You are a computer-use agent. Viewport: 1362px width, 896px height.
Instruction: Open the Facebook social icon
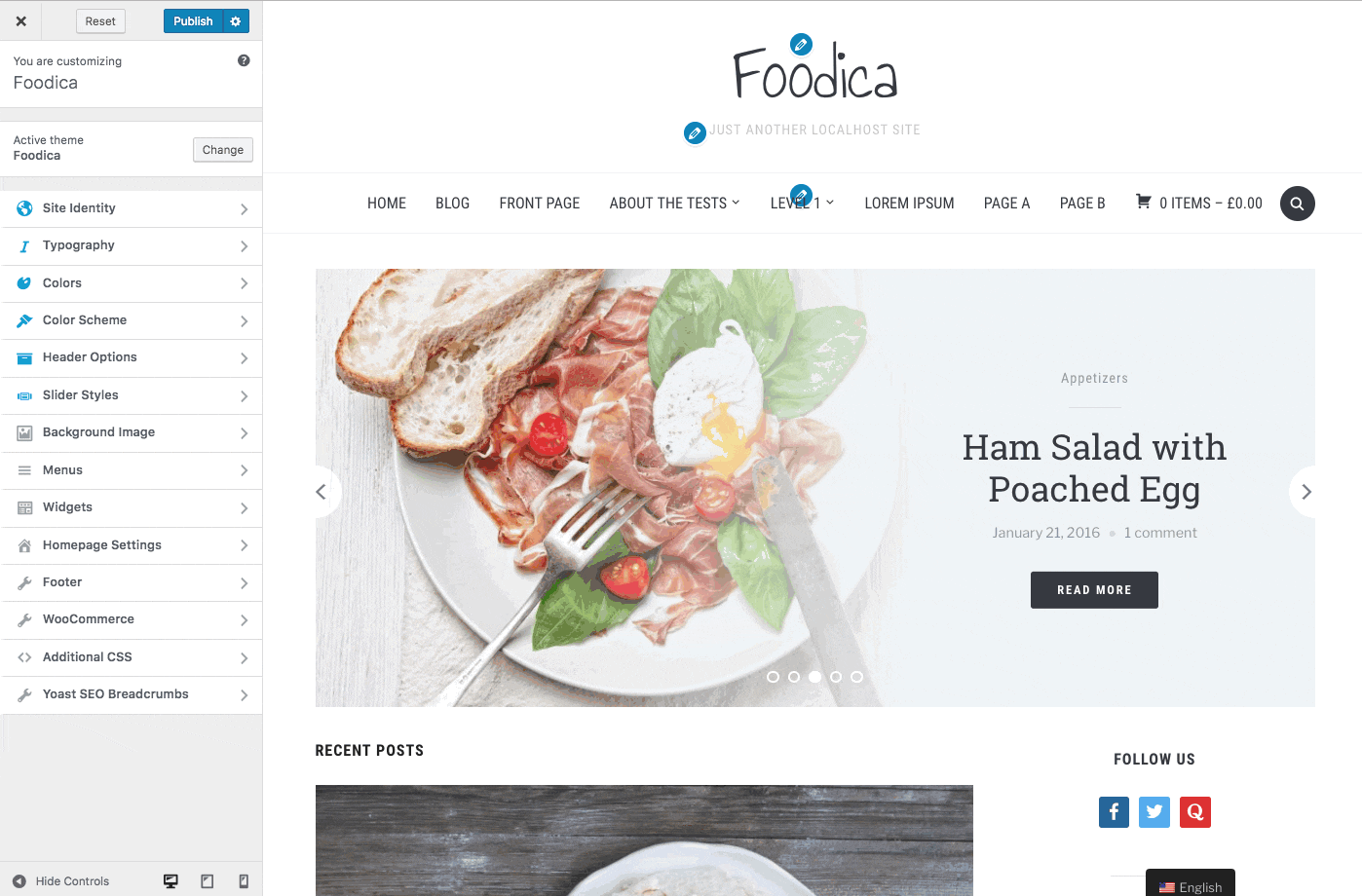pos(1114,811)
